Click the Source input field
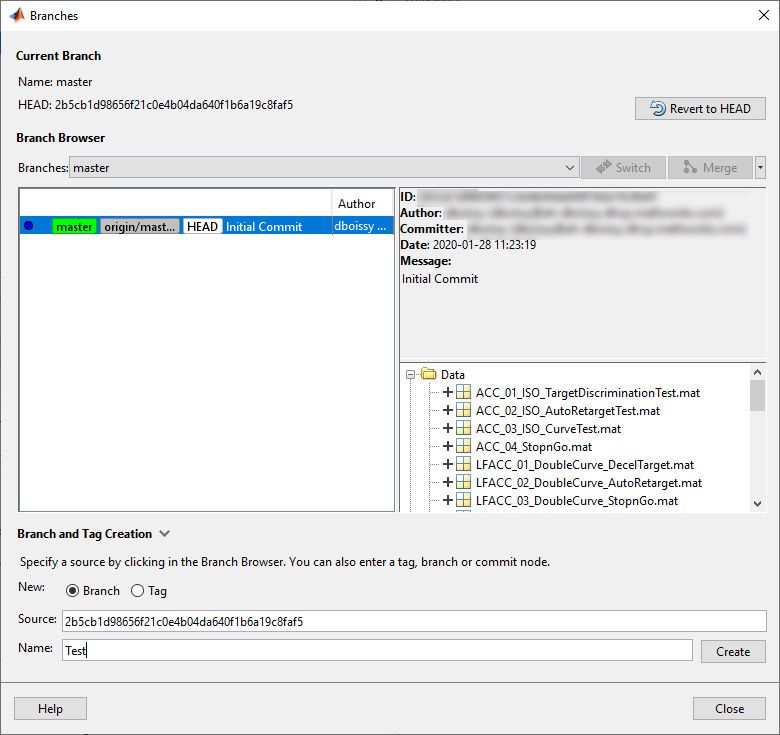This screenshot has height=735, width=780. [414, 621]
